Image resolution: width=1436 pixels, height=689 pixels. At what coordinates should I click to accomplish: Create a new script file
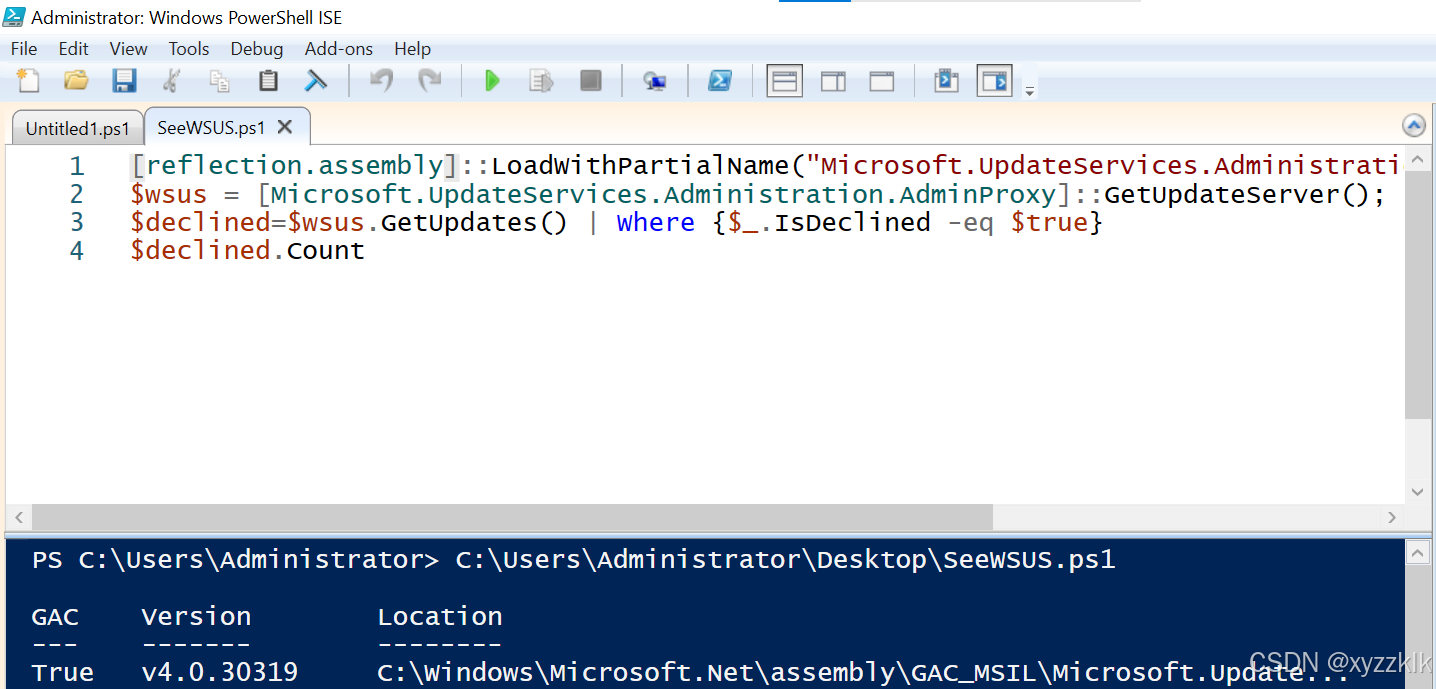29,80
